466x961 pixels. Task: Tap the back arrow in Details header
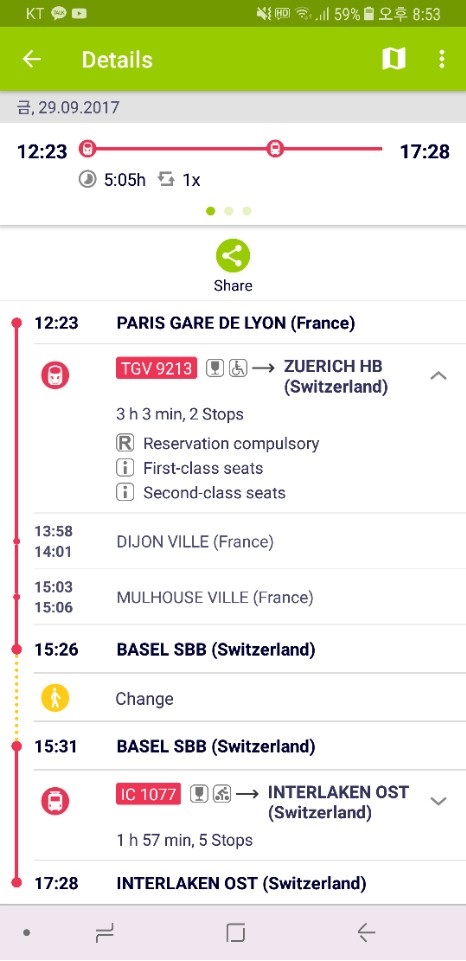tap(31, 59)
